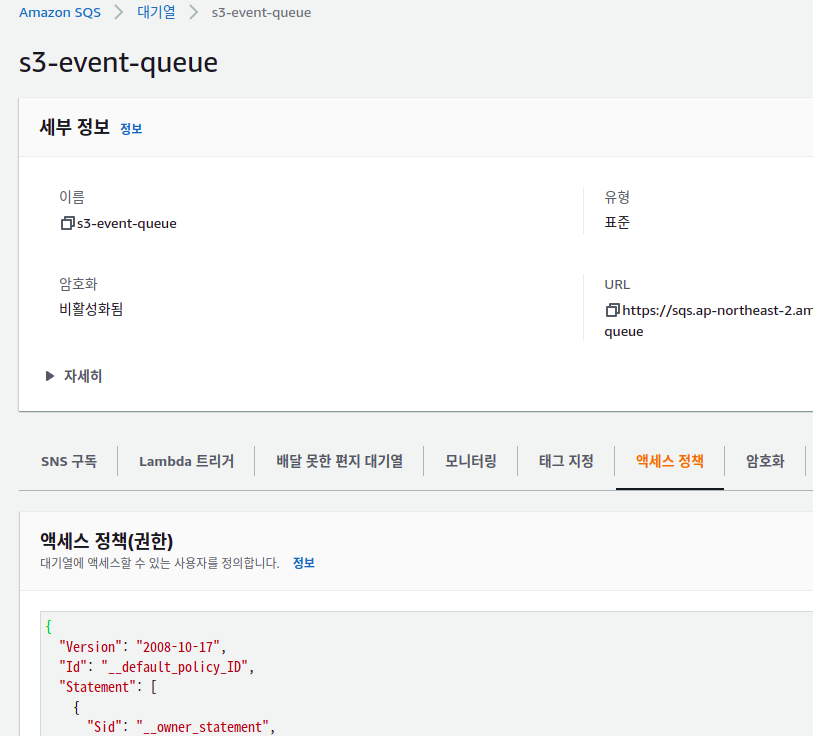Click the 이름 field label
Viewport: 813px width, 736px height.
coord(72,197)
